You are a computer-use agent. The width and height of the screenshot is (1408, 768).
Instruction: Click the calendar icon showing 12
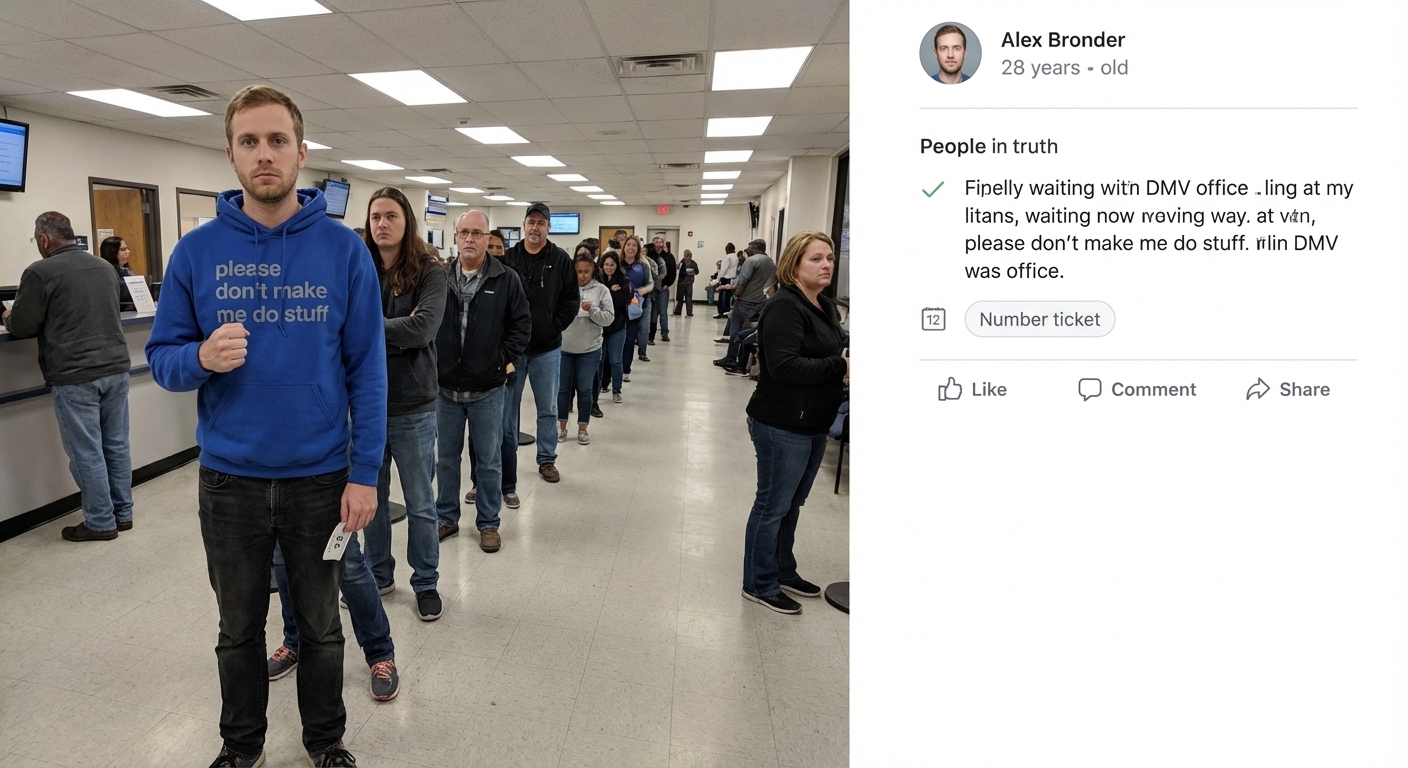pos(933,319)
